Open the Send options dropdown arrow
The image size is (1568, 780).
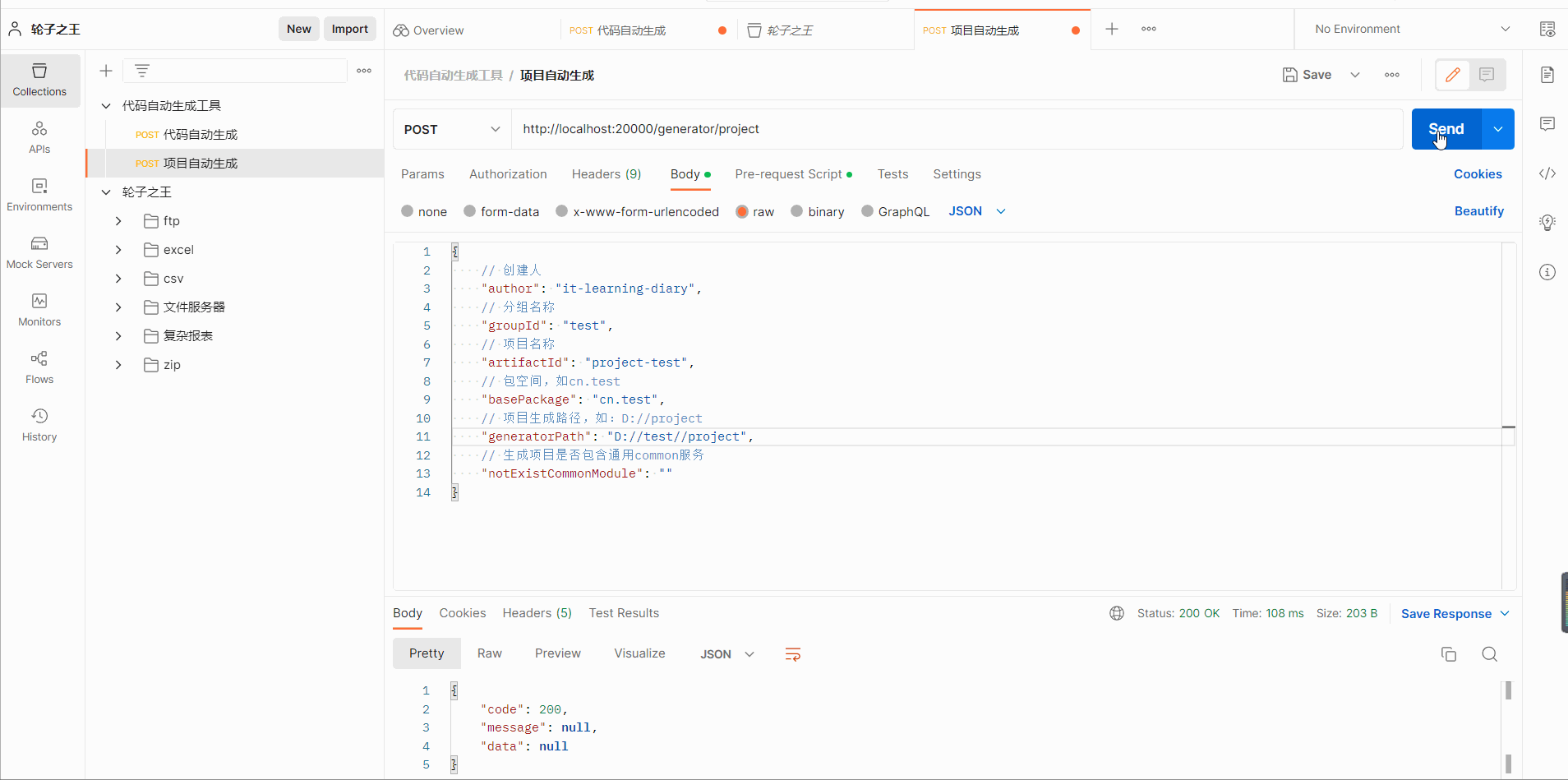1498,129
